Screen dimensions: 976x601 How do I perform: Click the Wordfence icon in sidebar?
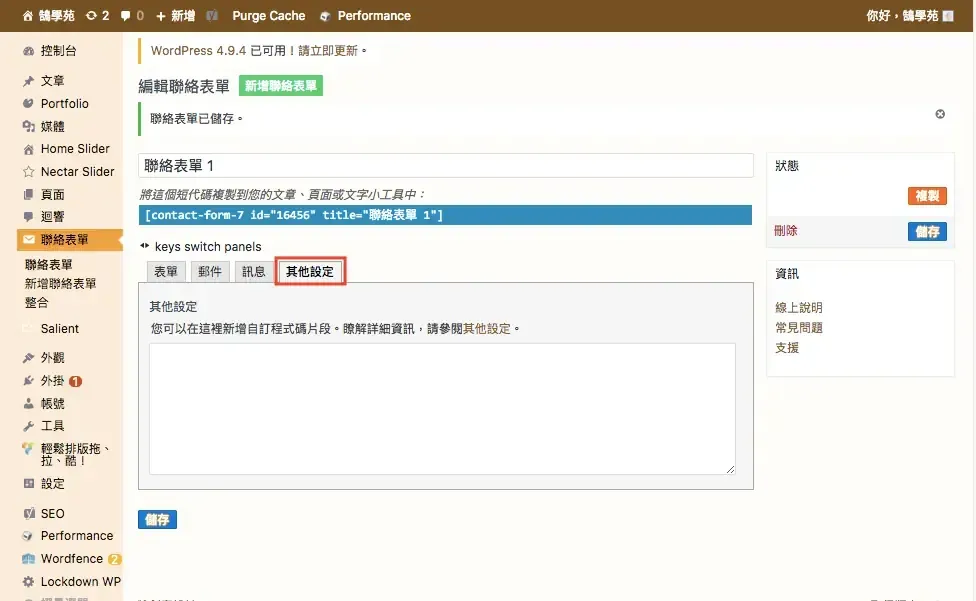point(29,559)
